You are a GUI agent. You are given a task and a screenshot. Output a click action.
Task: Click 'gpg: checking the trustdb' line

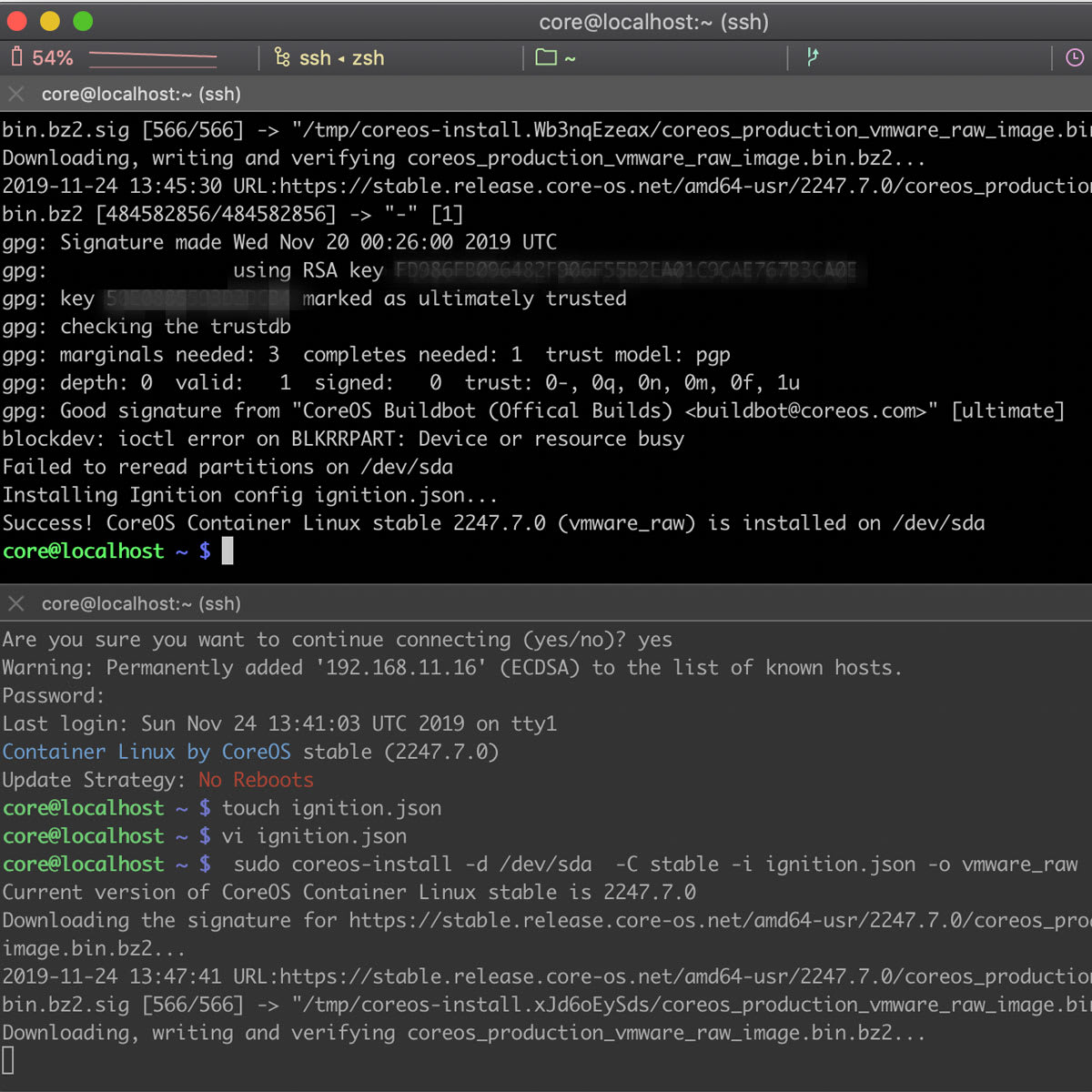147,327
